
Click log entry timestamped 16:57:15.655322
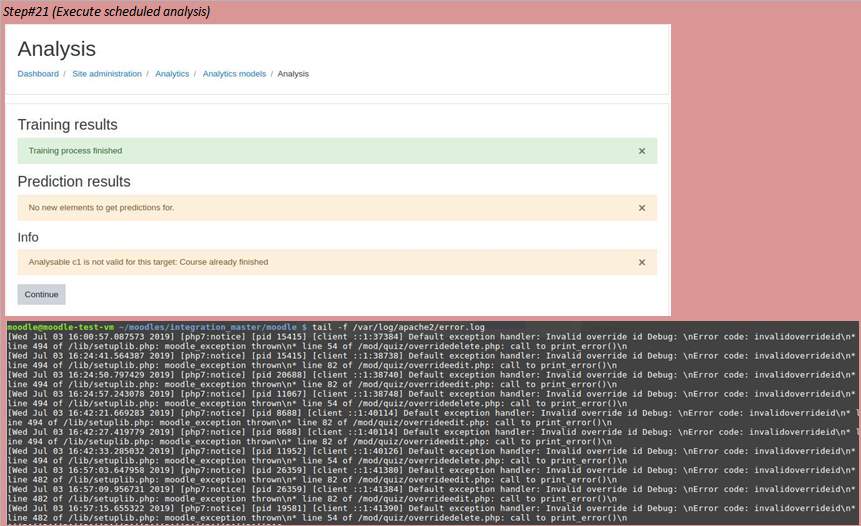point(431,513)
